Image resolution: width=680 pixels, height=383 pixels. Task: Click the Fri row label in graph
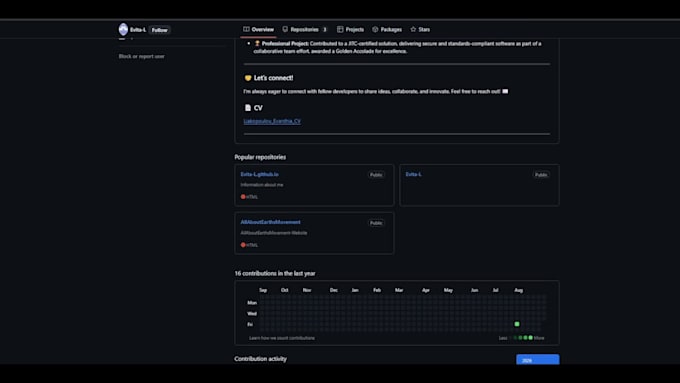(x=250, y=324)
